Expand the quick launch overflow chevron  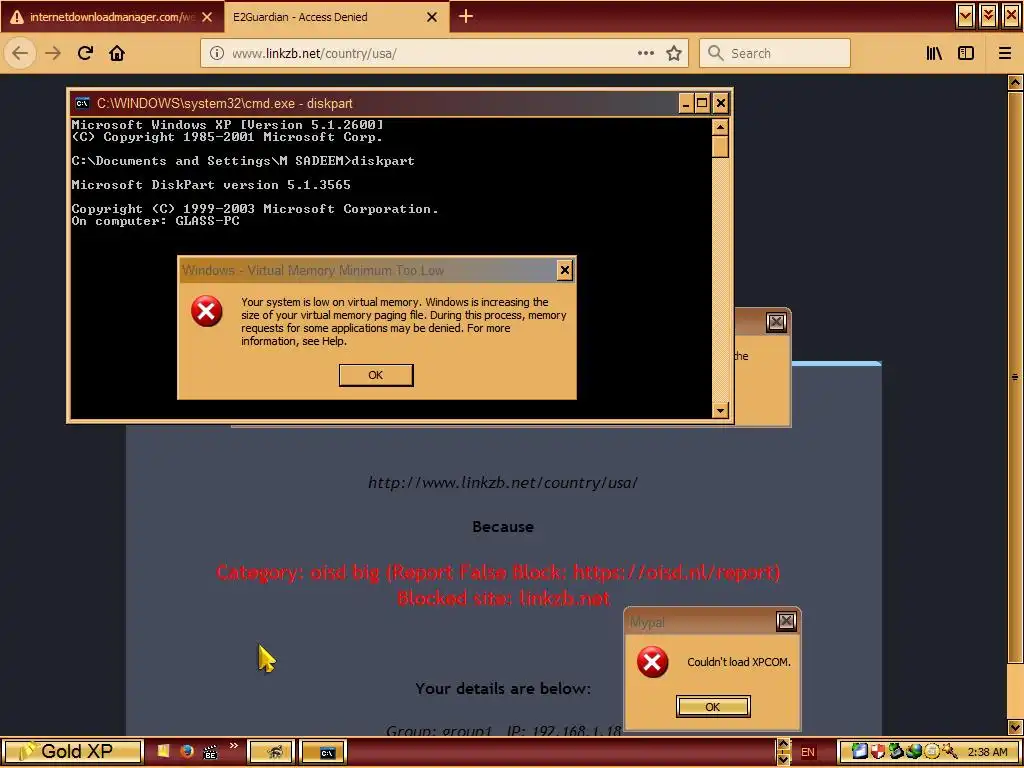[233, 745]
